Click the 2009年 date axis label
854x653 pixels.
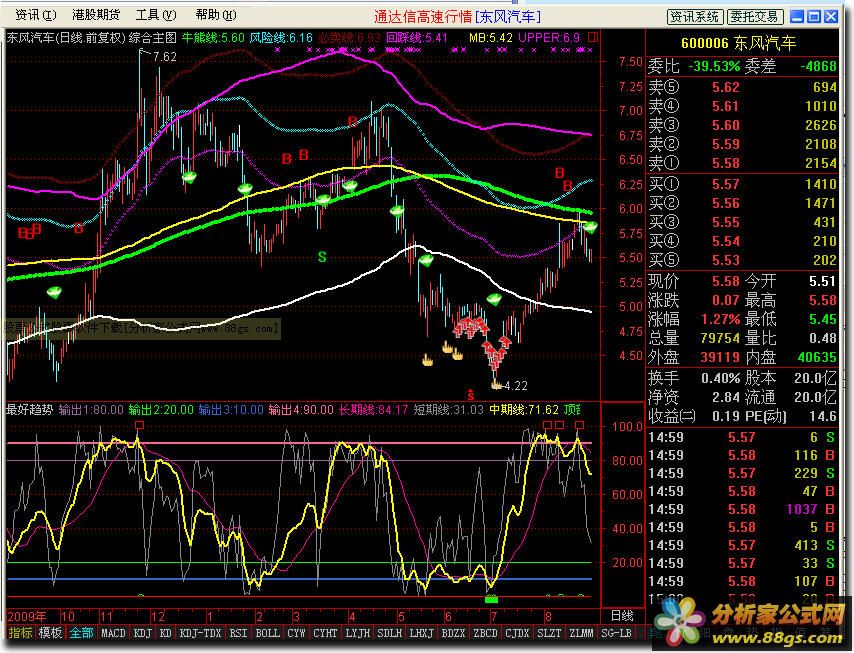point(27,617)
